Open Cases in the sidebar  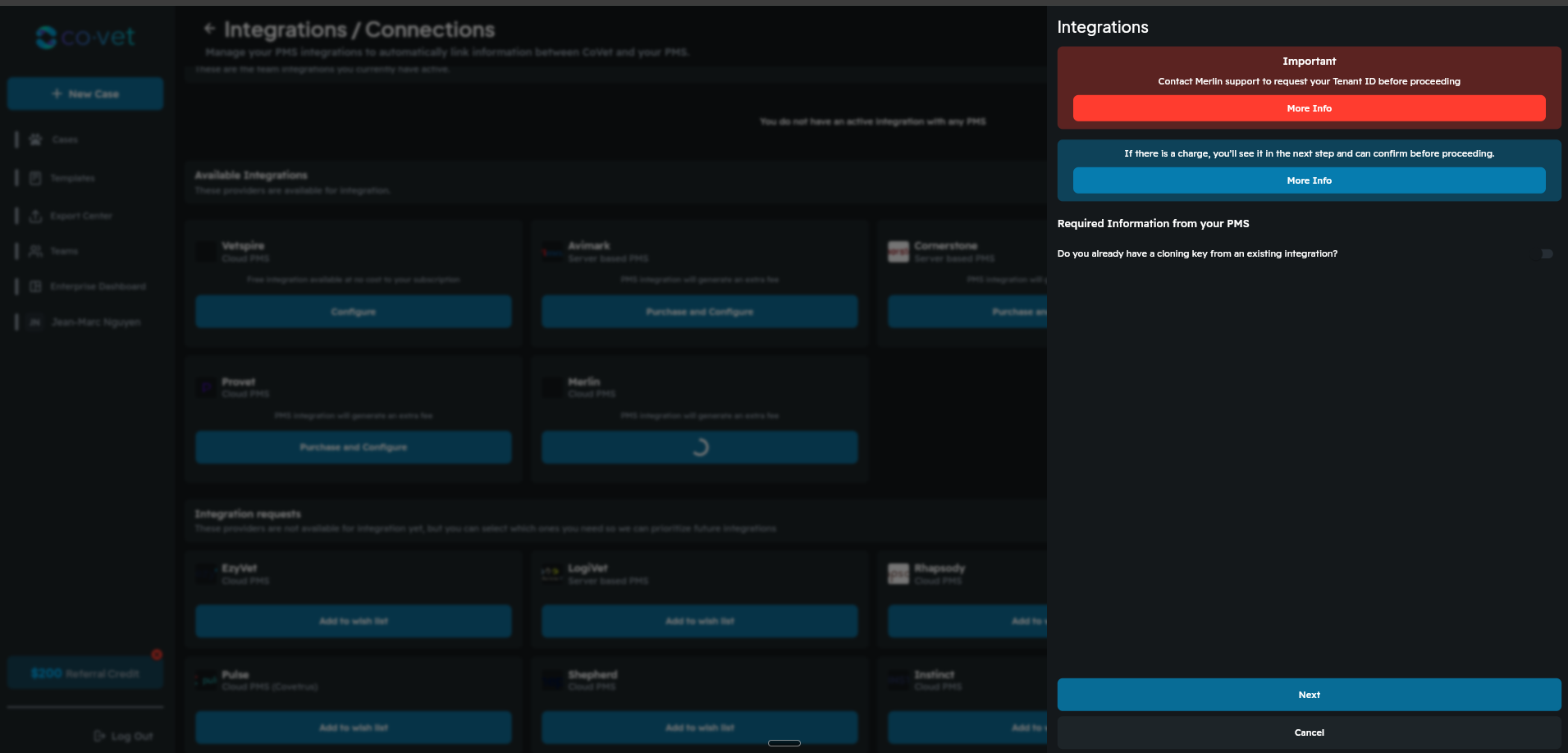coord(65,139)
